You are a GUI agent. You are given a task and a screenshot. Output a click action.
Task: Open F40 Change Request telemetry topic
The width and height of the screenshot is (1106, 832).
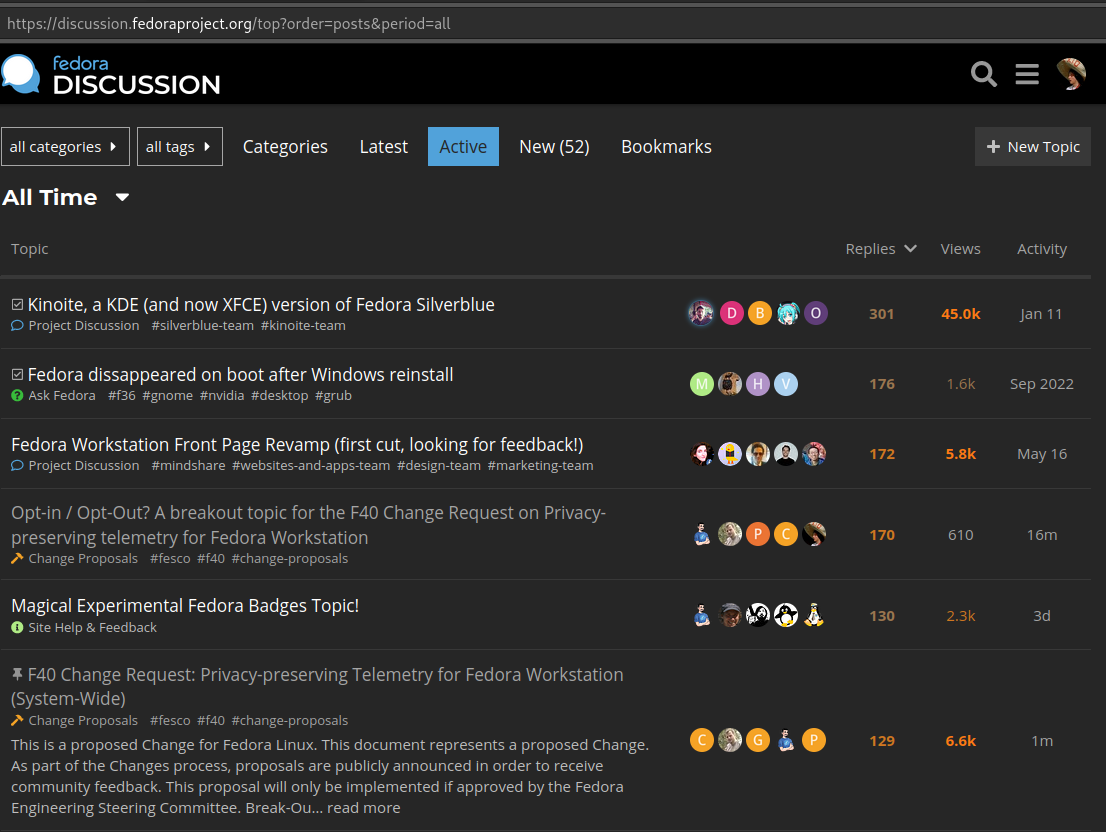pos(317,686)
